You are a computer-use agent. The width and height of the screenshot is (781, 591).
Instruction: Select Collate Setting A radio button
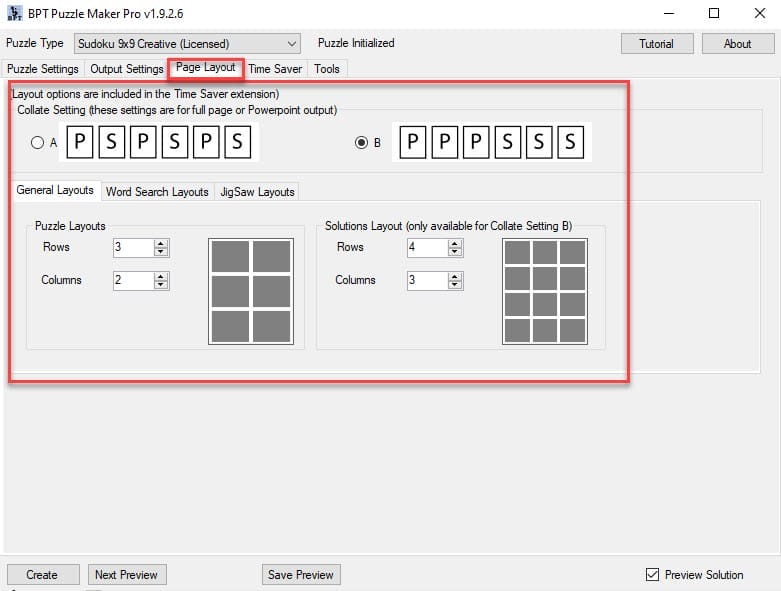pos(37,143)
